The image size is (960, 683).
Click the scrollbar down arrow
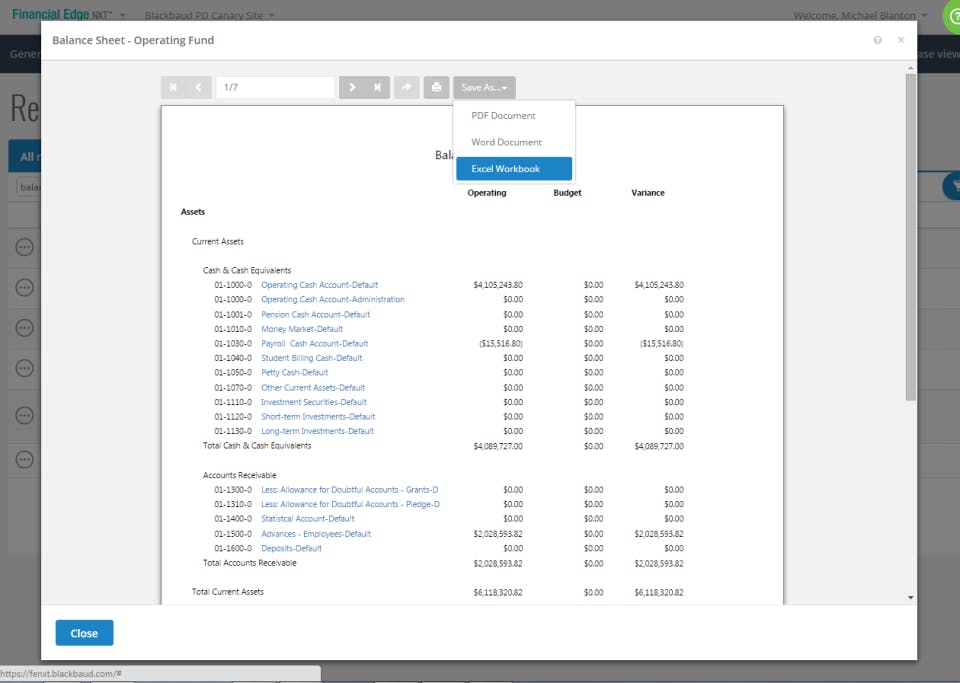(x=911, y=597)
